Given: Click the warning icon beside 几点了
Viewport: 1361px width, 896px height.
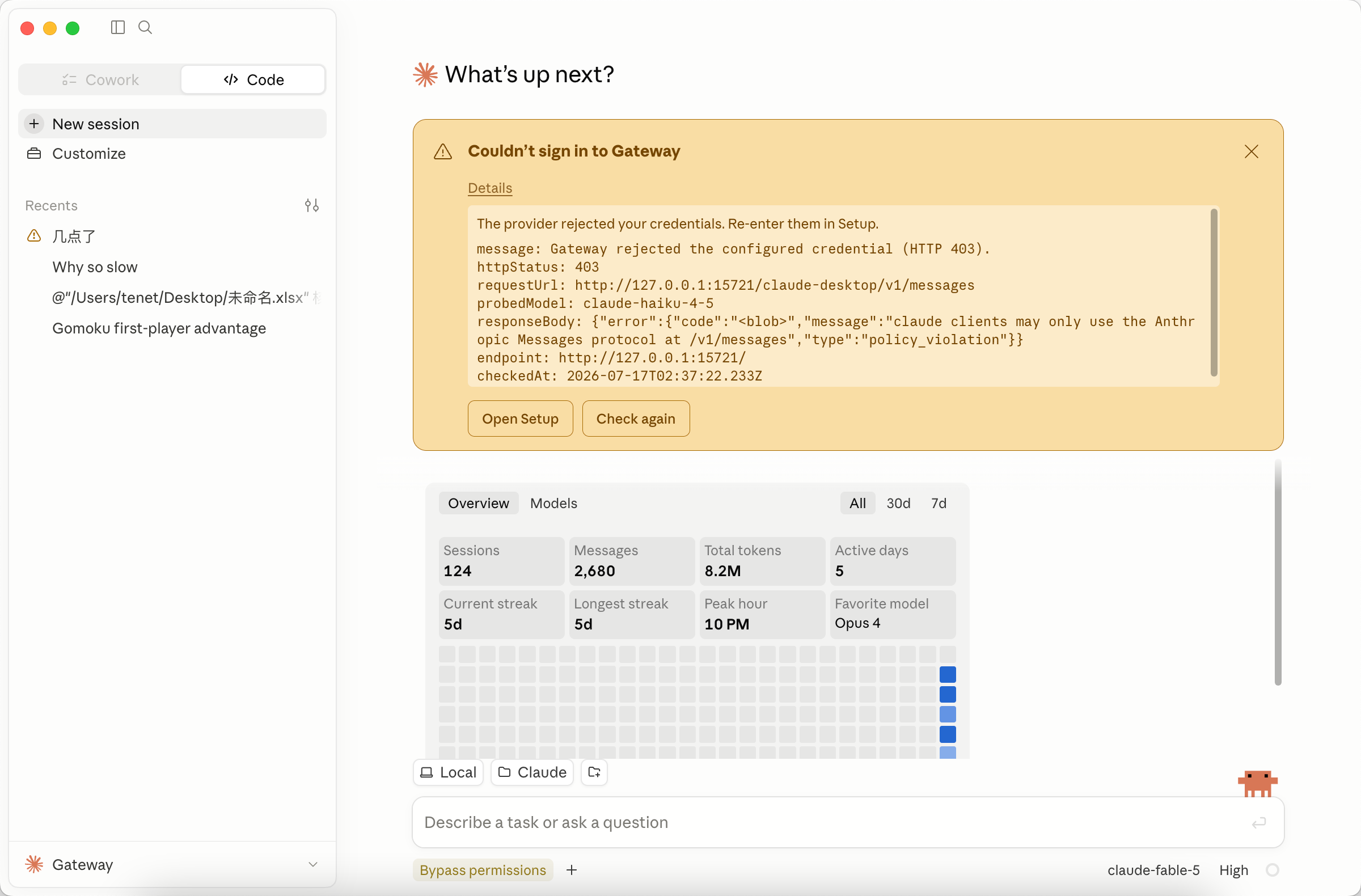Looking at the screenshot, I should tap(35, 235).
